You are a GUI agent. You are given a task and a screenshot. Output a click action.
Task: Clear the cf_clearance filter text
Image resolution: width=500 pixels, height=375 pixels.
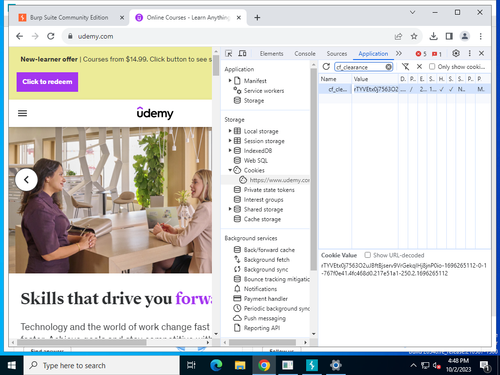pyautogui.click(x=388, y=67)
